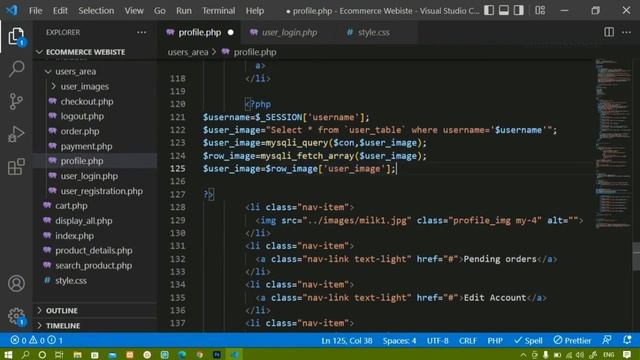Viewport: 640px width, 360px height.
Task: Toggle the bottom panel layout icon
Action: [x=504, y=10]
